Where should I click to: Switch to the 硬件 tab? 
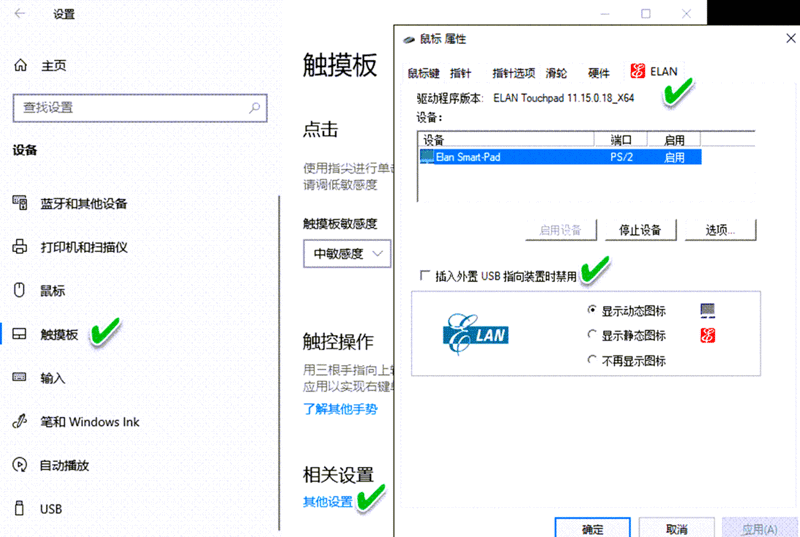[x=598, y=73]
